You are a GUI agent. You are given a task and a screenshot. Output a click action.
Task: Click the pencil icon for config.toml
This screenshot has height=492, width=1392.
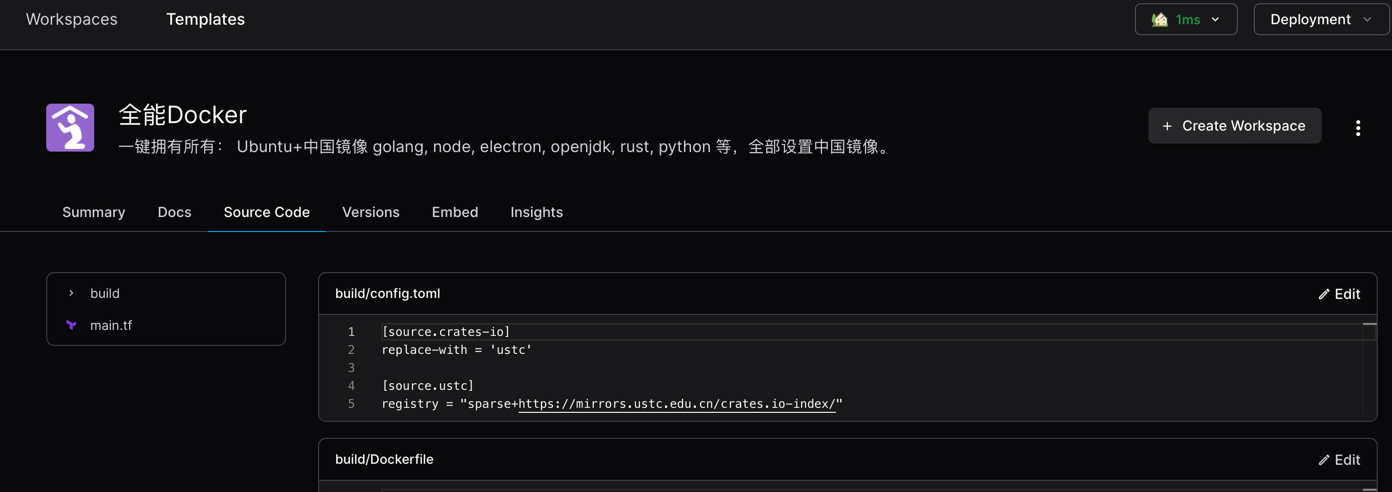click(x=1324, y=294)
